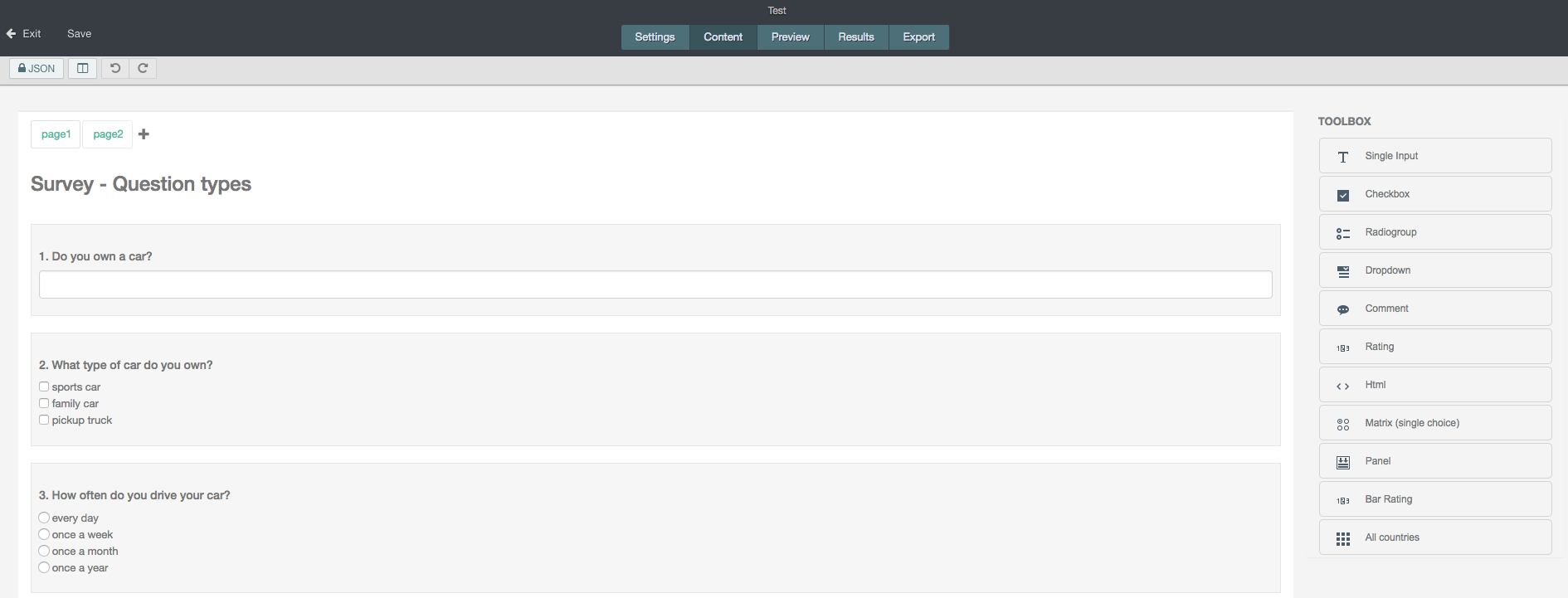Add Matrix (single choice) from toolbox
This screenshot has width=1568, height=598.
pyautogui.click(x=1435, y=423)
